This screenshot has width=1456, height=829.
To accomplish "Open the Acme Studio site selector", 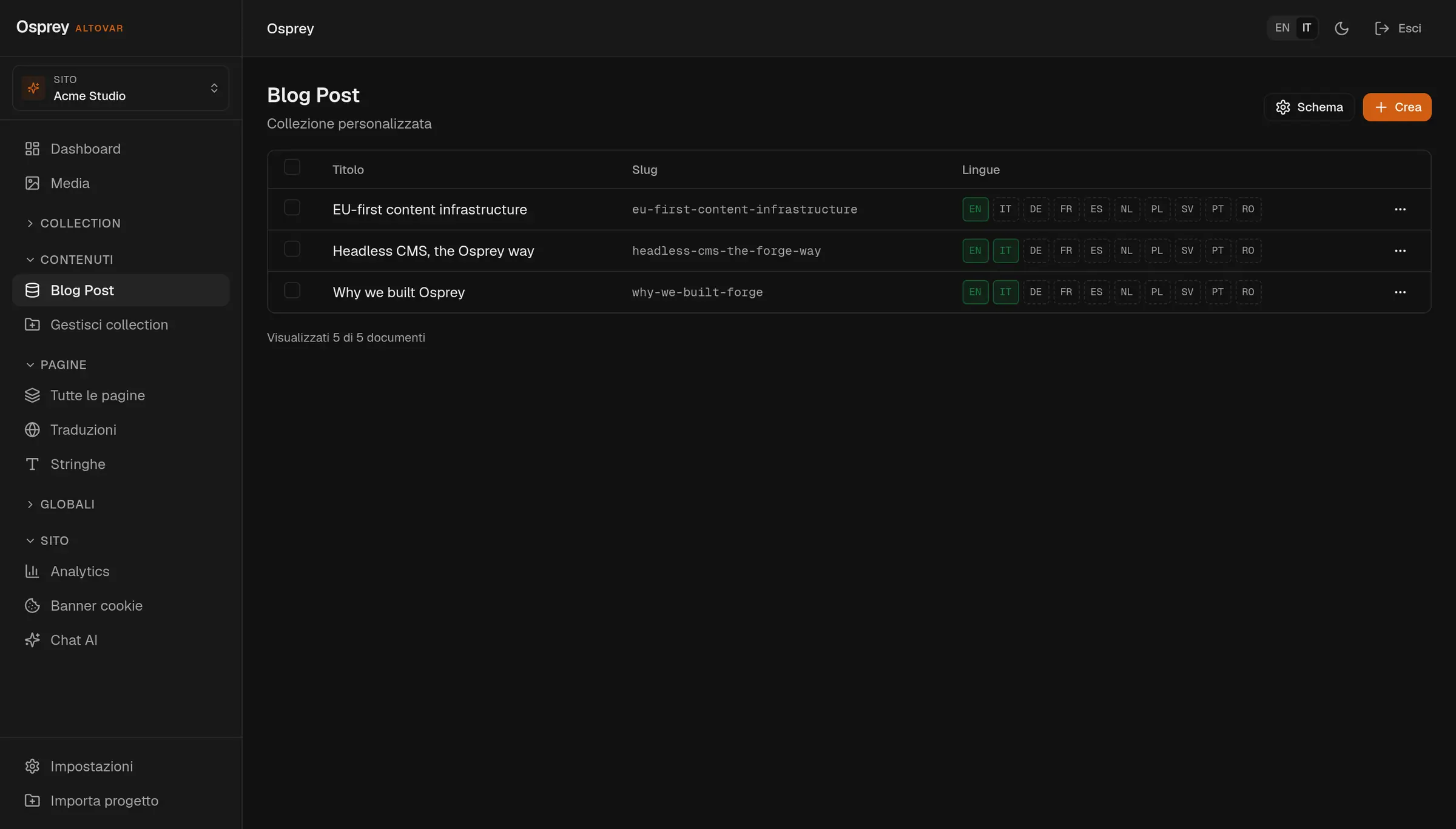I will [121, 88].
